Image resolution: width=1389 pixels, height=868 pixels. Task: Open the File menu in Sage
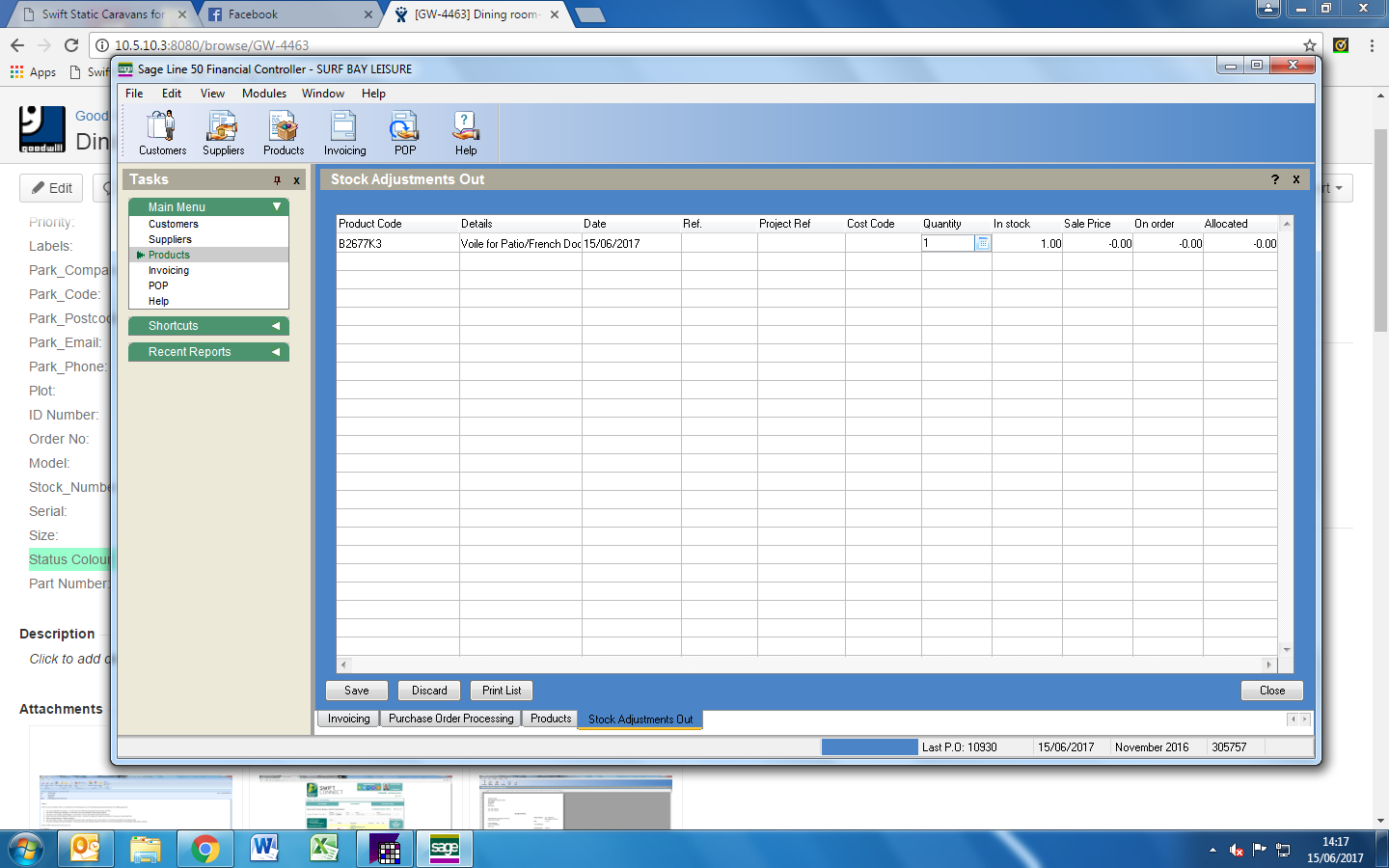[x=134, y=94]
